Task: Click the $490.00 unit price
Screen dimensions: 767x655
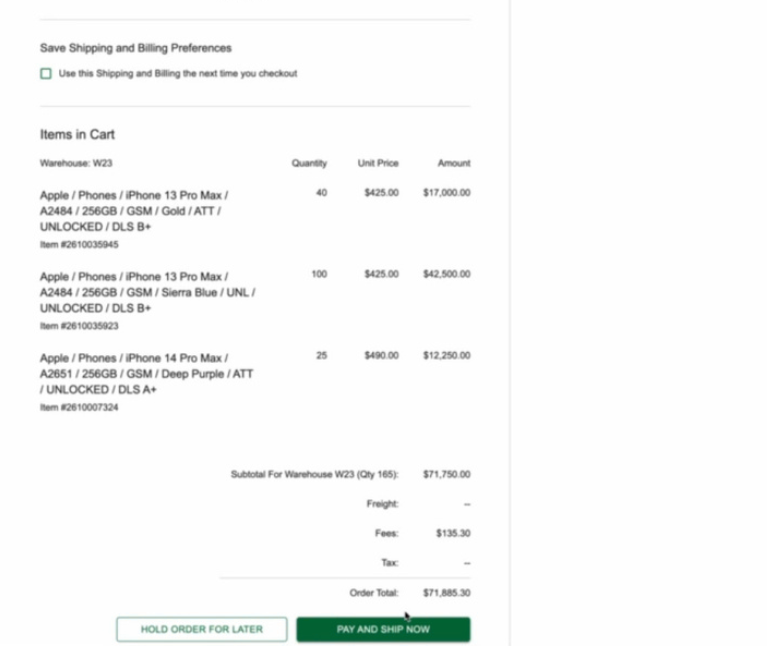Action: (381, 355)
